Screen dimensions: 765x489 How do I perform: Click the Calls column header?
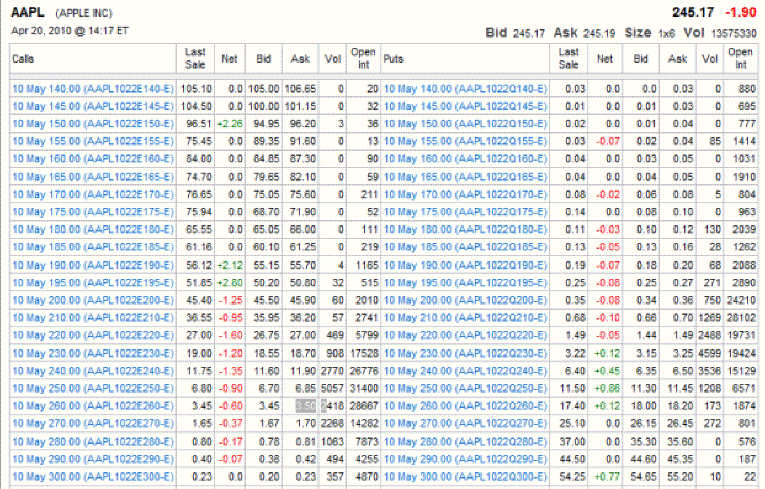tap(23, 59)
